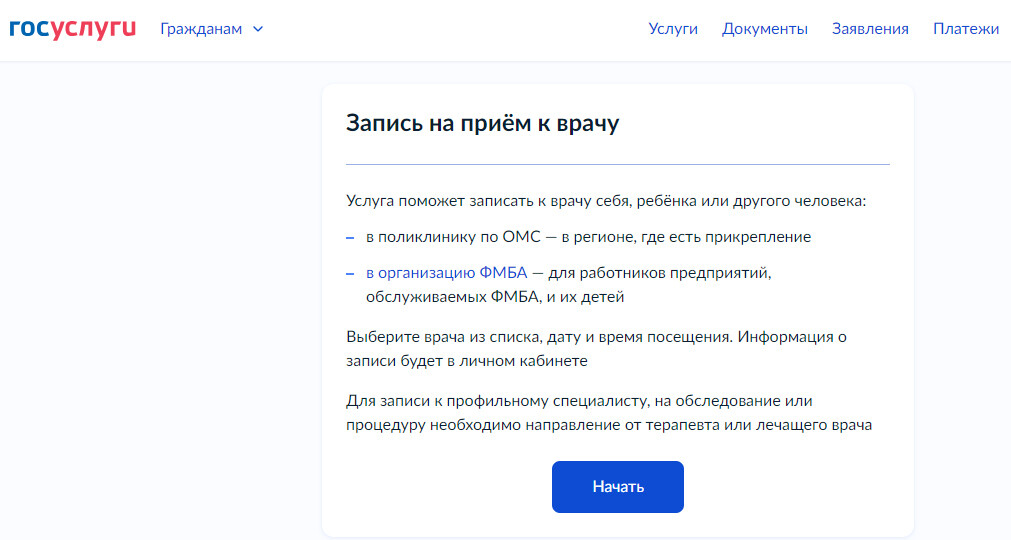Click the Госуслуги logo
This screenshot has width=1011, height=540.
pos(72,28)
